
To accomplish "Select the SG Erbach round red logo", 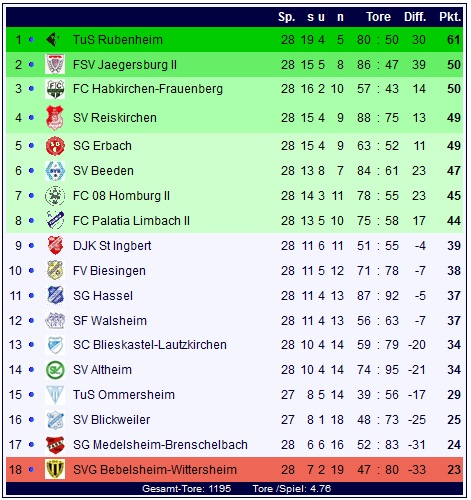I will tap(55, 146).
